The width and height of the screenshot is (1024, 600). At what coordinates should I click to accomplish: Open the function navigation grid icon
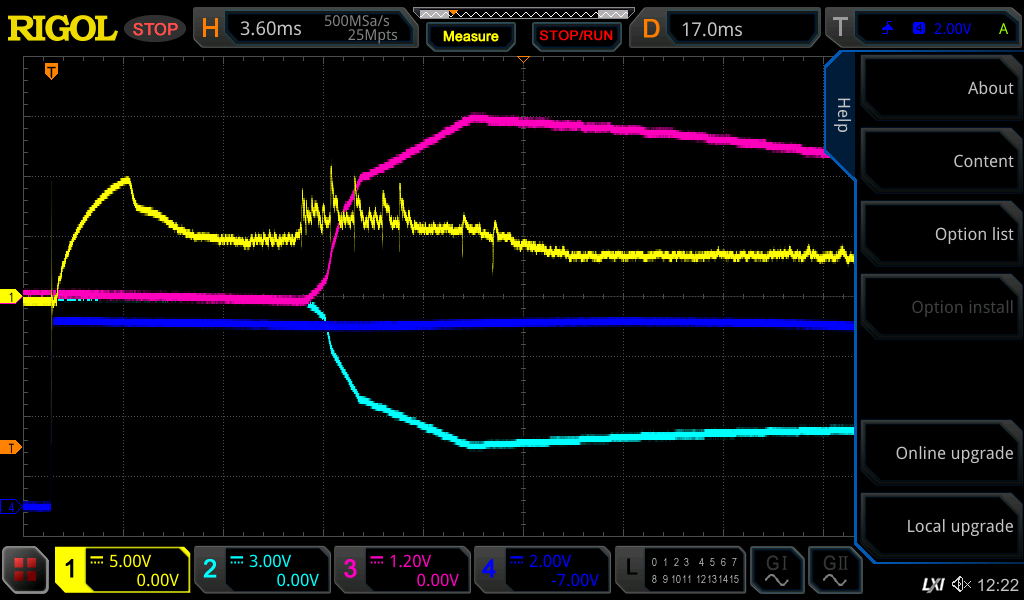coord(26,570)
